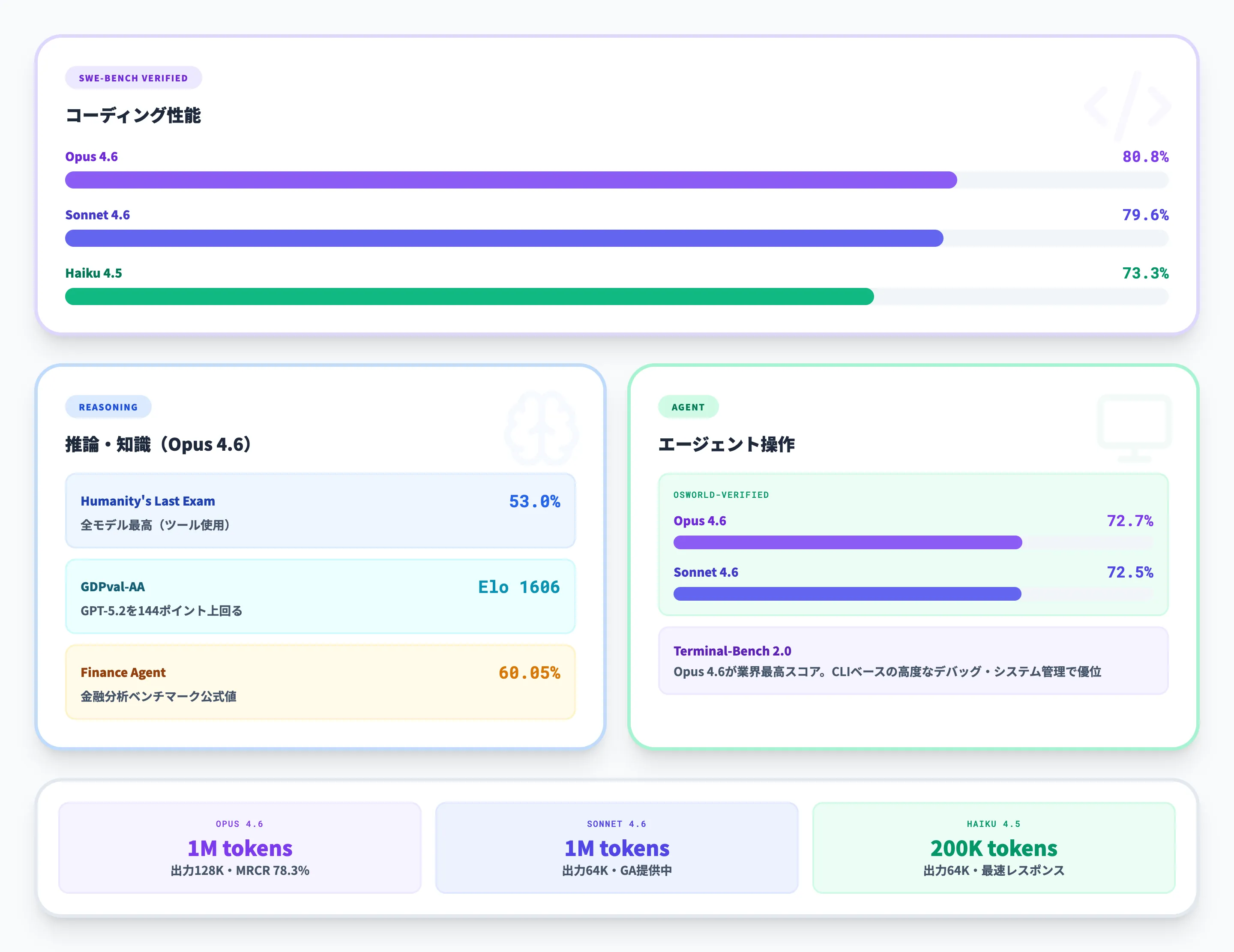Click the AGENT badge

(688, 407)
